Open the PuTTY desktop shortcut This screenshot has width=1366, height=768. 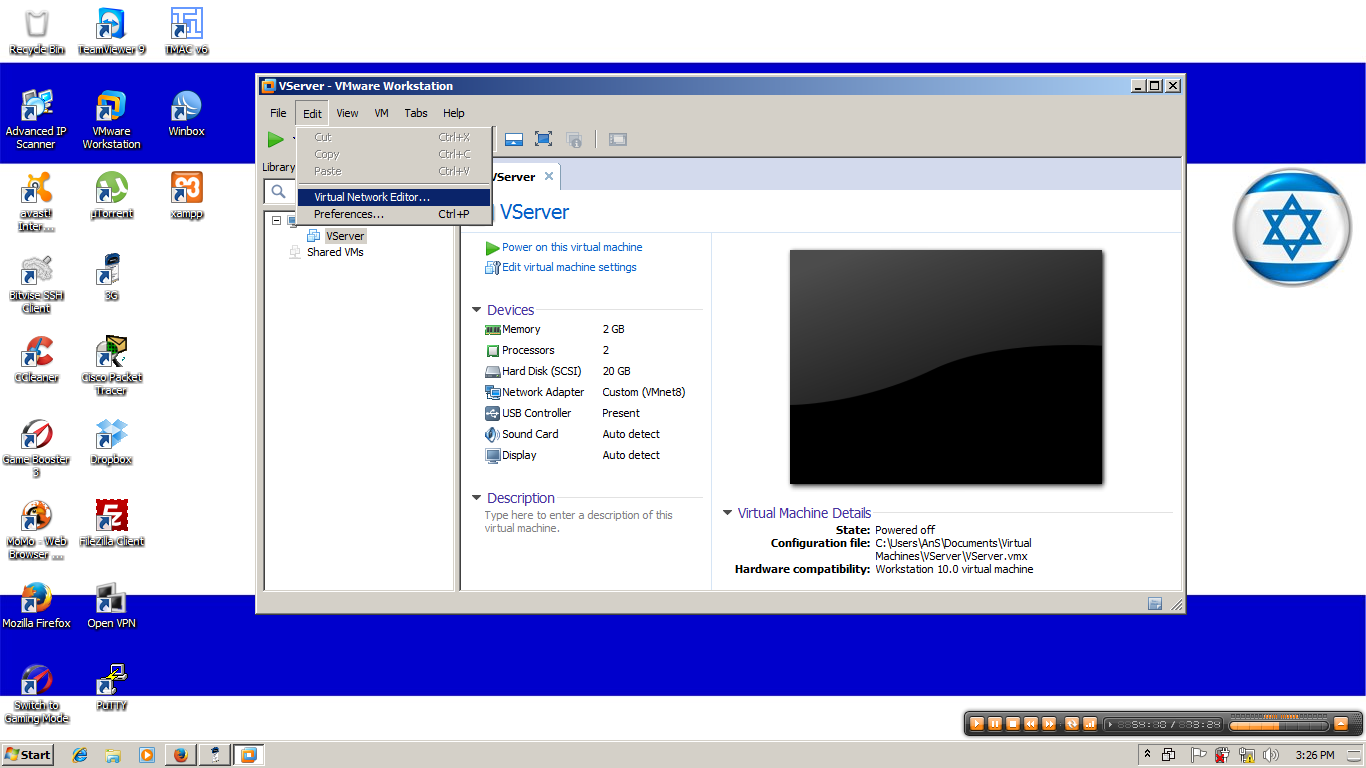[112, 687]
